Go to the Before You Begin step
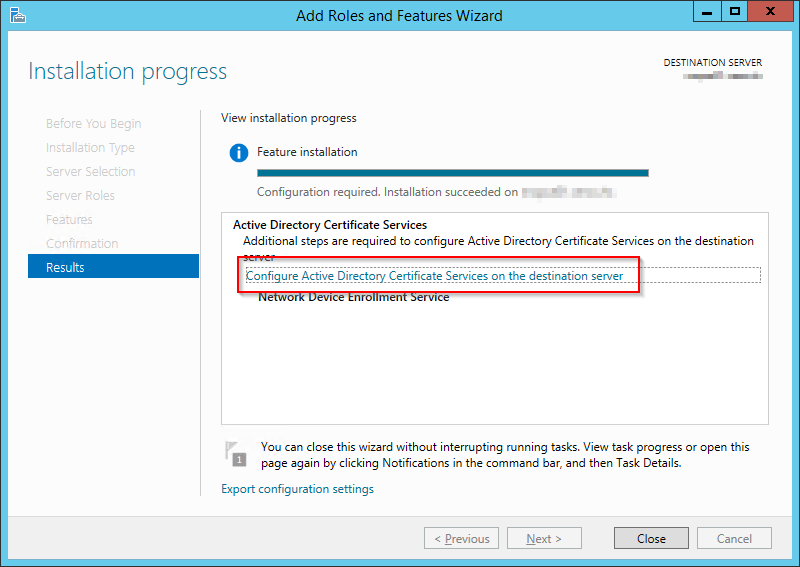800x567 pixels. (93, 124)
